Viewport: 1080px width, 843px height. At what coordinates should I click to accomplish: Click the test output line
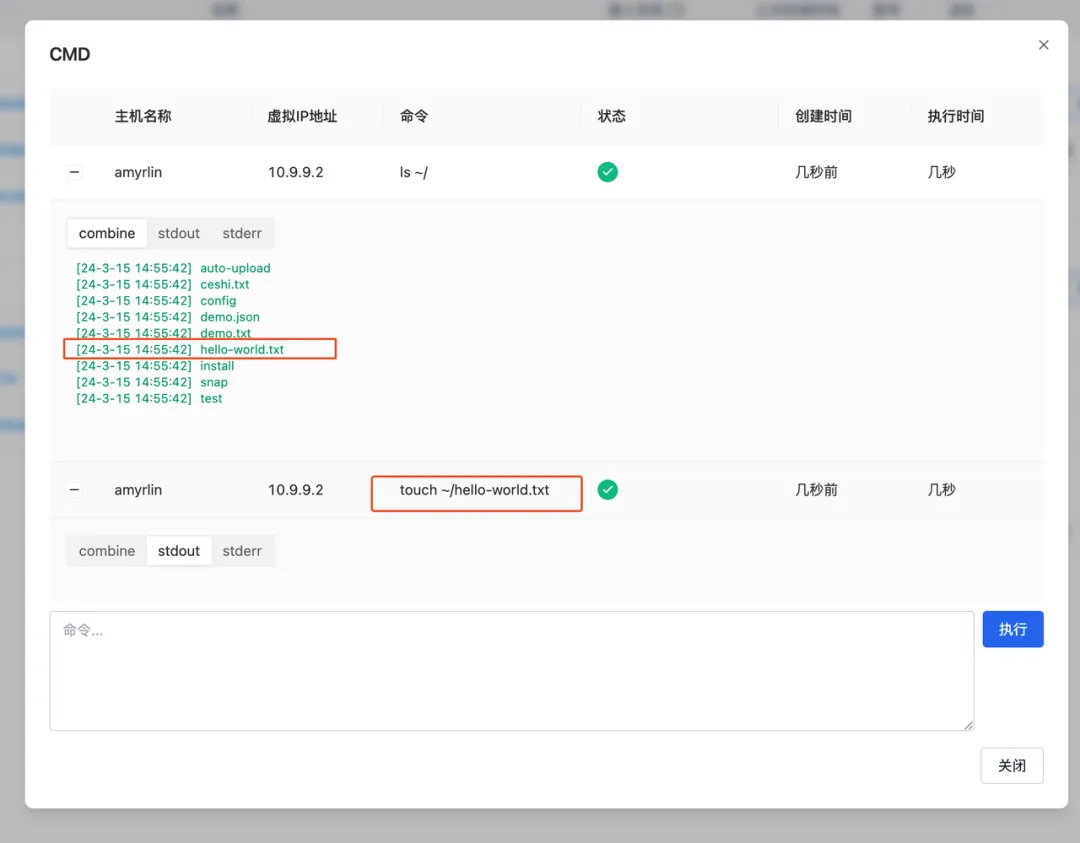pos(149,398)
